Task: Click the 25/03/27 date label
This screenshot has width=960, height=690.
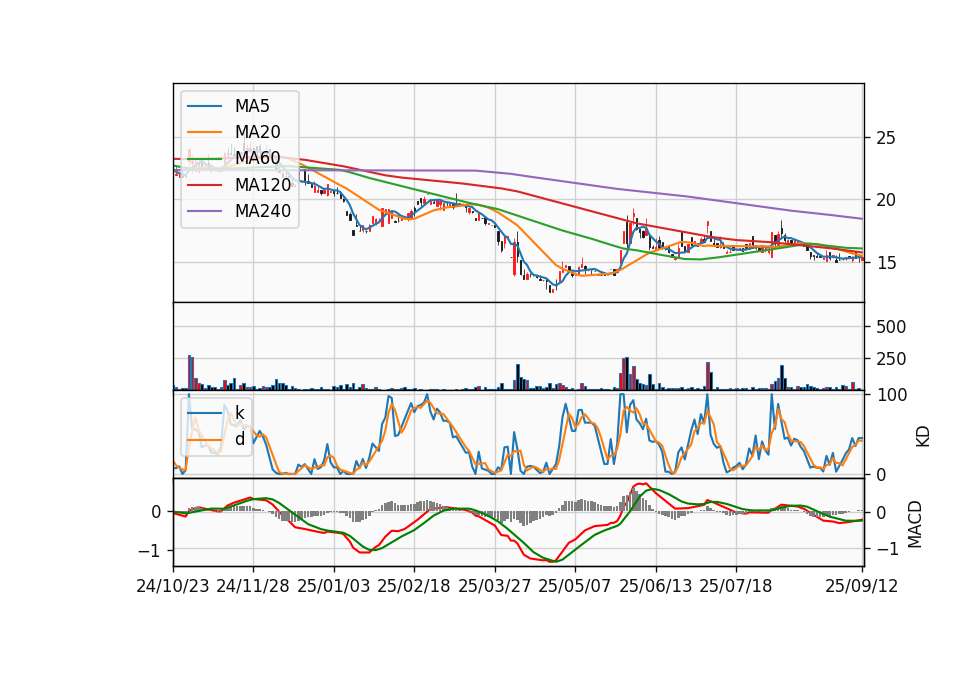Action: pyautogui.click(x=495, y=586)
